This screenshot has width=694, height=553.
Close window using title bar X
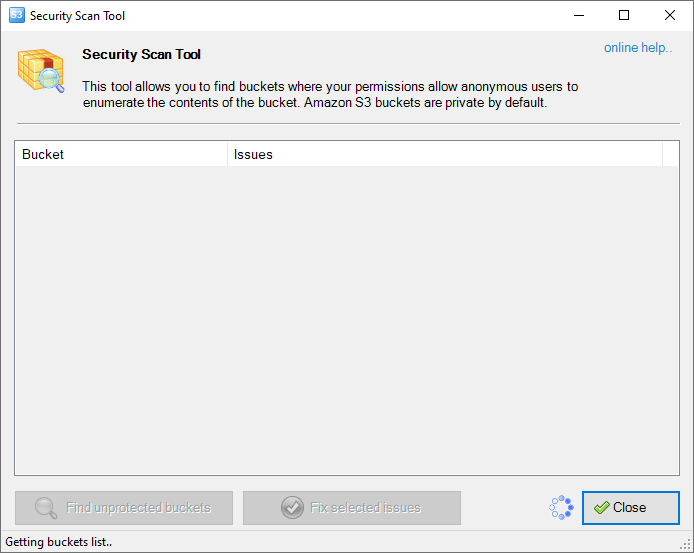pos(670,15)
